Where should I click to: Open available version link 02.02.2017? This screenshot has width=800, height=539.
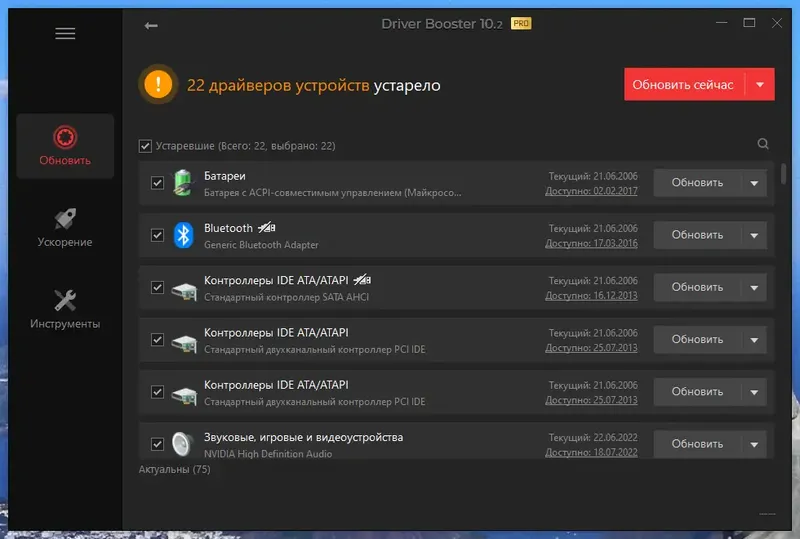(591, 191)
